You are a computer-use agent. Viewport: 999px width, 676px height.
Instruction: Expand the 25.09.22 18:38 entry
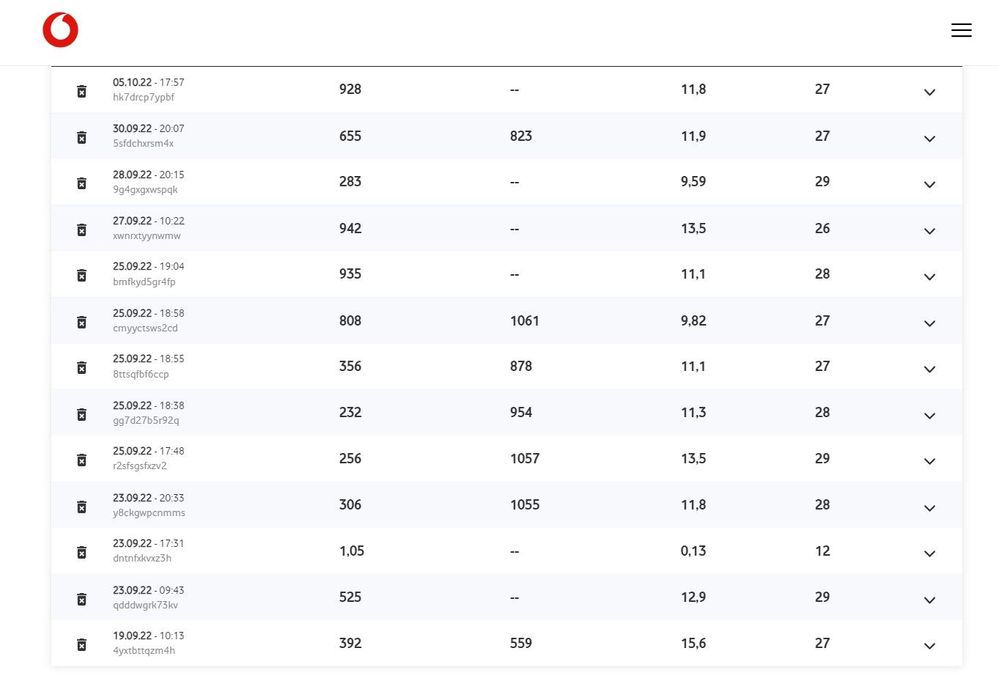coord(929,415)
